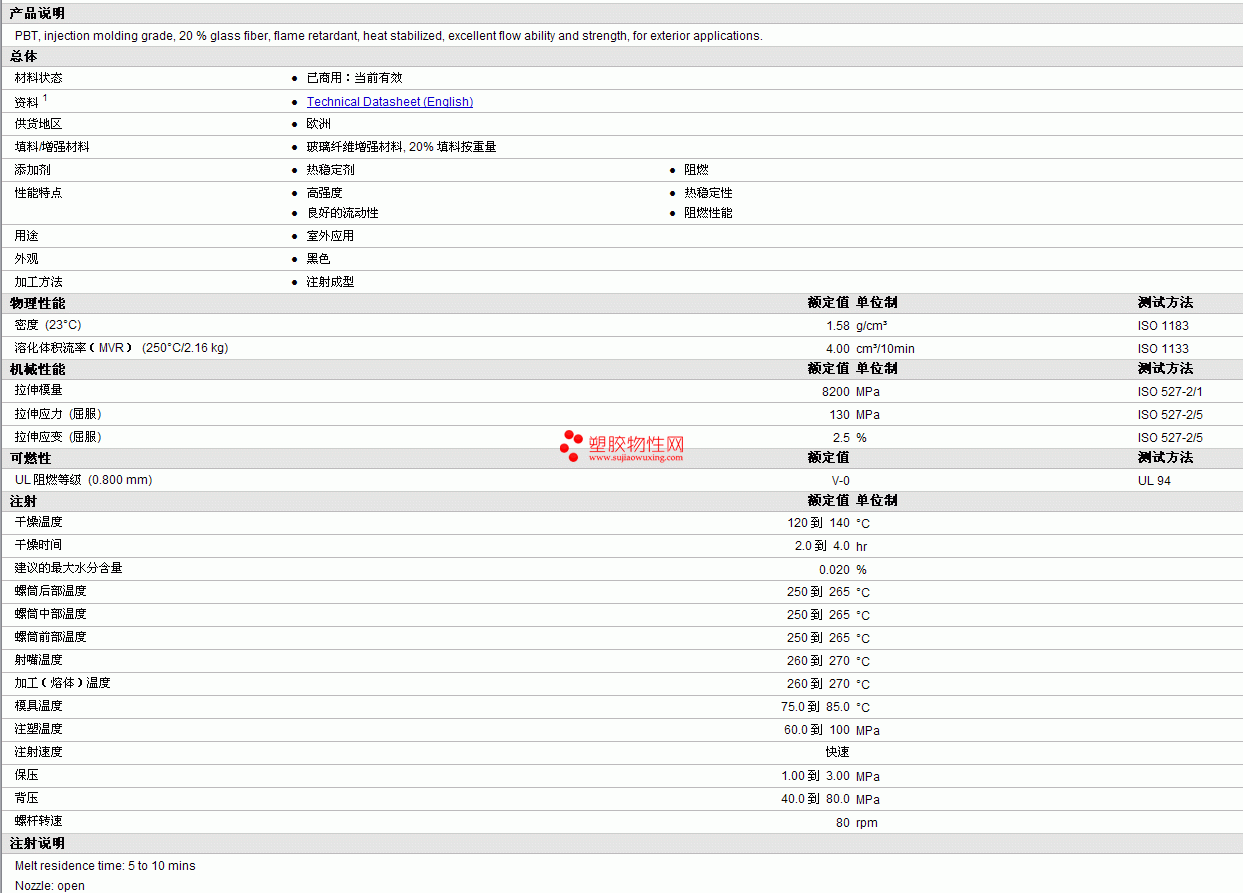The height and width of the screenshot is (893, 1243).
Task: Click the UL 阻燃等级 (0.800 mm) label
Action: point(84,480)
